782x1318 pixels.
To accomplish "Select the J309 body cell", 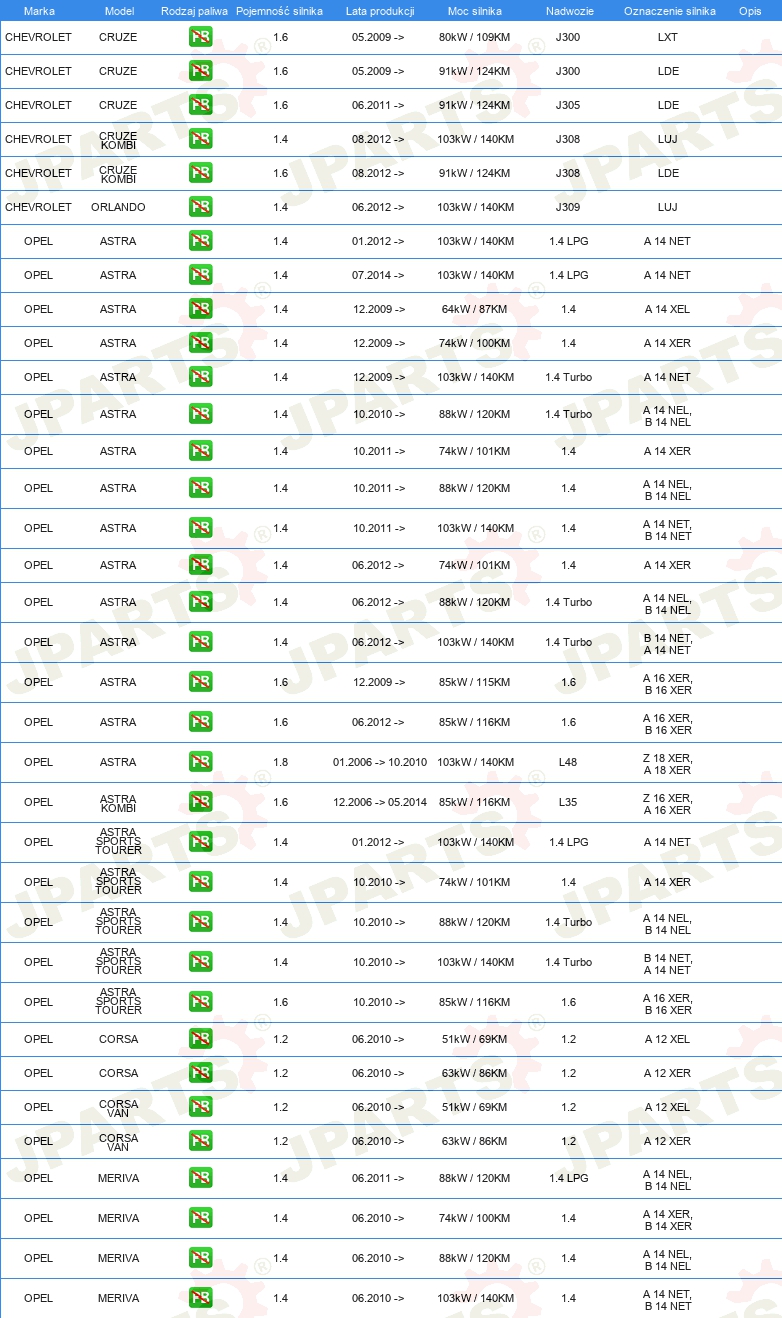I will pyautogui.click(x=568, y=207).
